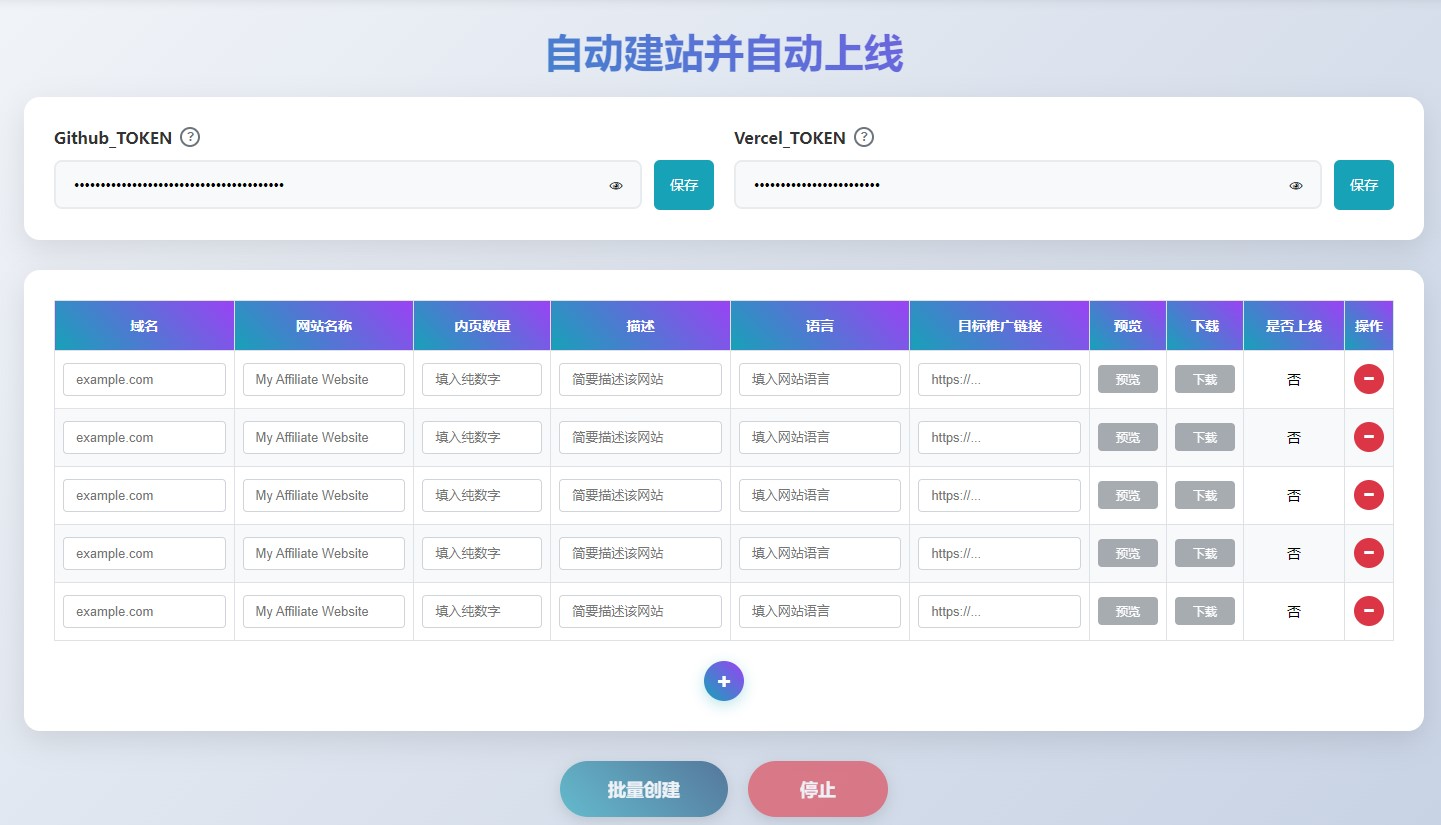This screenshot has height=825, width=1441.
Task: Click 预览 button in the fifth row
Action: (x=1128, y=611)
